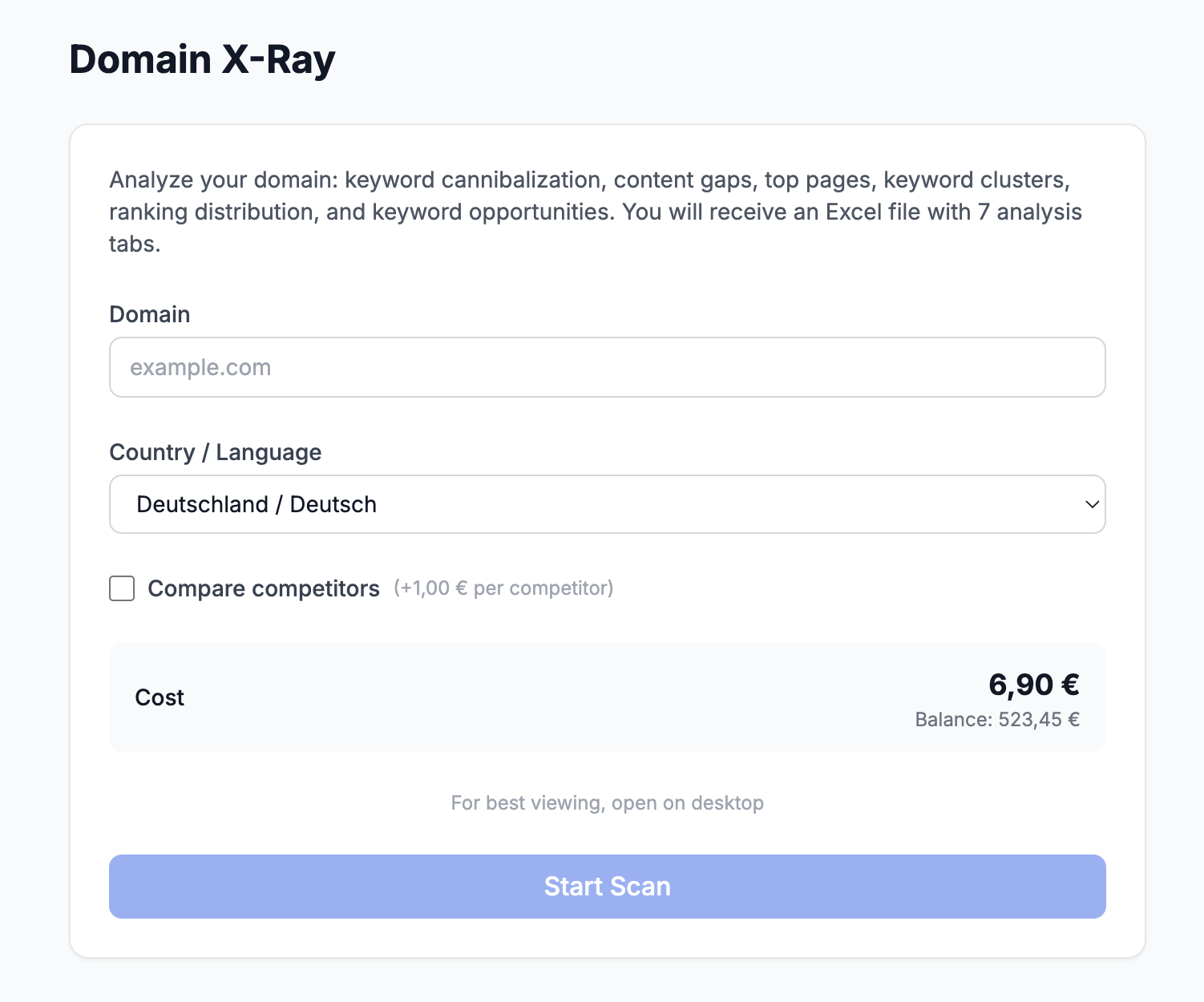Click the Cost summary box
The height and width of the screenshot is (1002, 1204).
coord(561,697)
